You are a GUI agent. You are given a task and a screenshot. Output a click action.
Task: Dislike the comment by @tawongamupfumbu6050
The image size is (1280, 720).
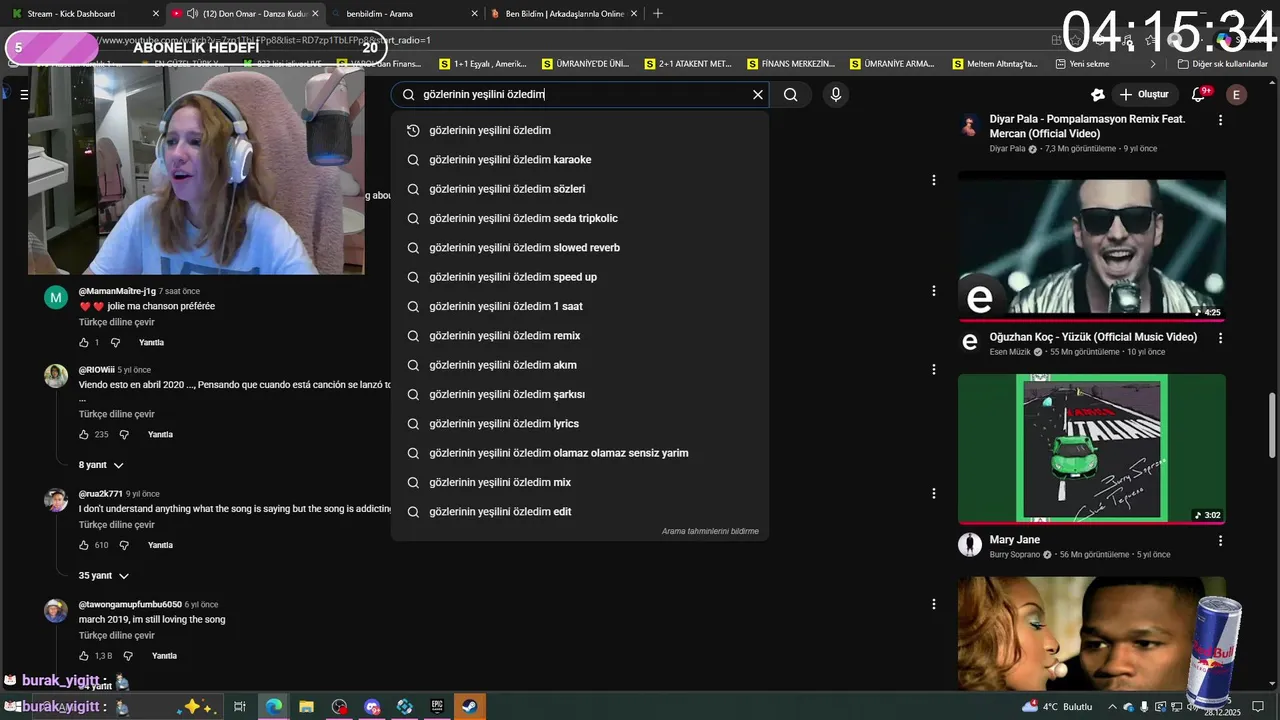coord(128,656)
